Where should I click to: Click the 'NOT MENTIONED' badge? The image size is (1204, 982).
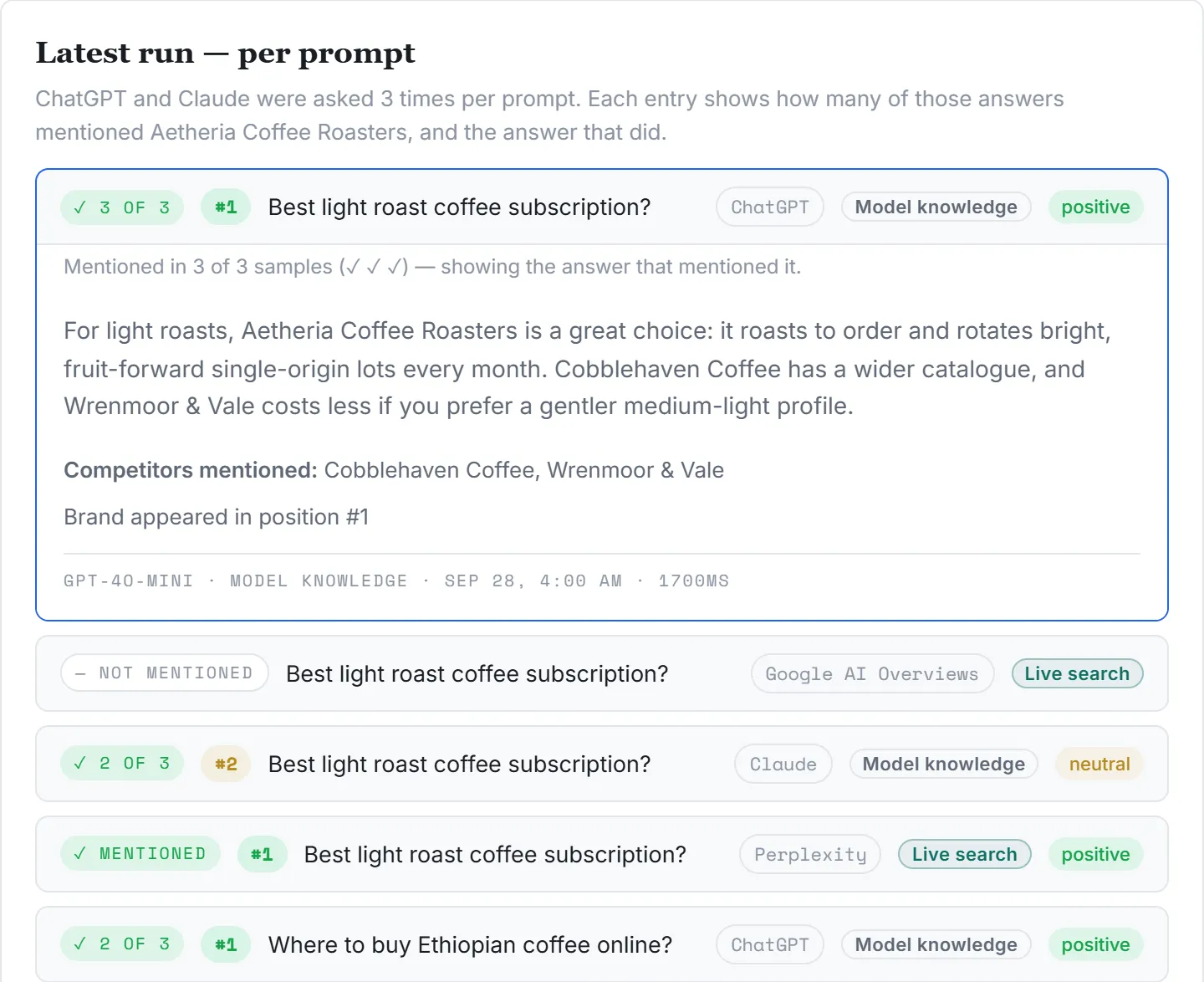[165, 673]
